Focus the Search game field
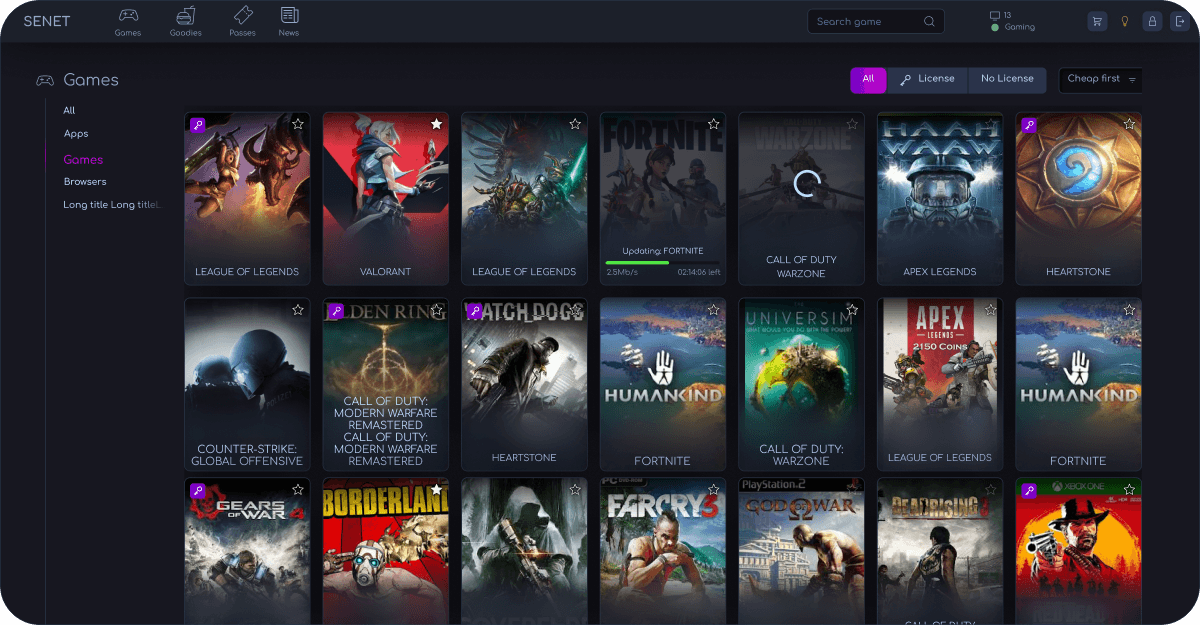Image resolution: width=1200 pixels, height=625 pixels. (875, 21)
